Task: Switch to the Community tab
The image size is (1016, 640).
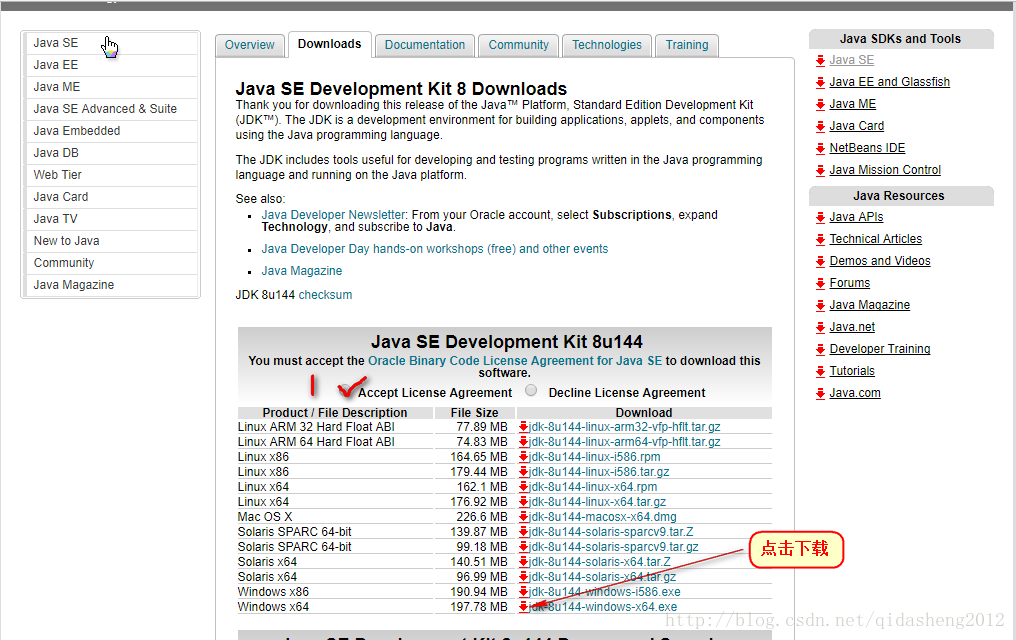Action: pos(518,45)
